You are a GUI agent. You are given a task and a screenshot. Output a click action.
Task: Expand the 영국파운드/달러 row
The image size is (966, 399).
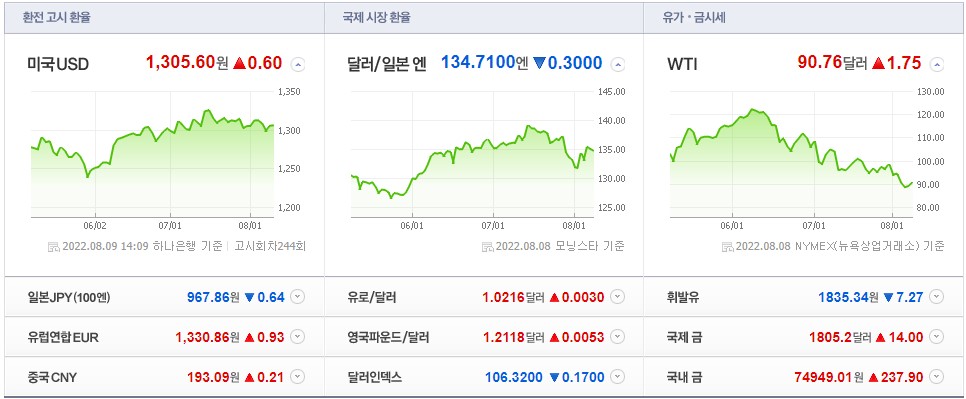click(x=618, y=337)
